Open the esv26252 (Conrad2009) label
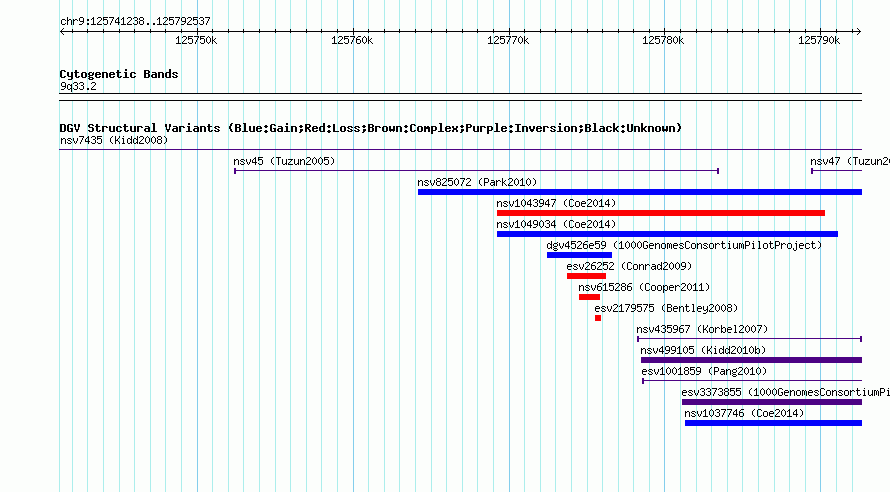 629,266
